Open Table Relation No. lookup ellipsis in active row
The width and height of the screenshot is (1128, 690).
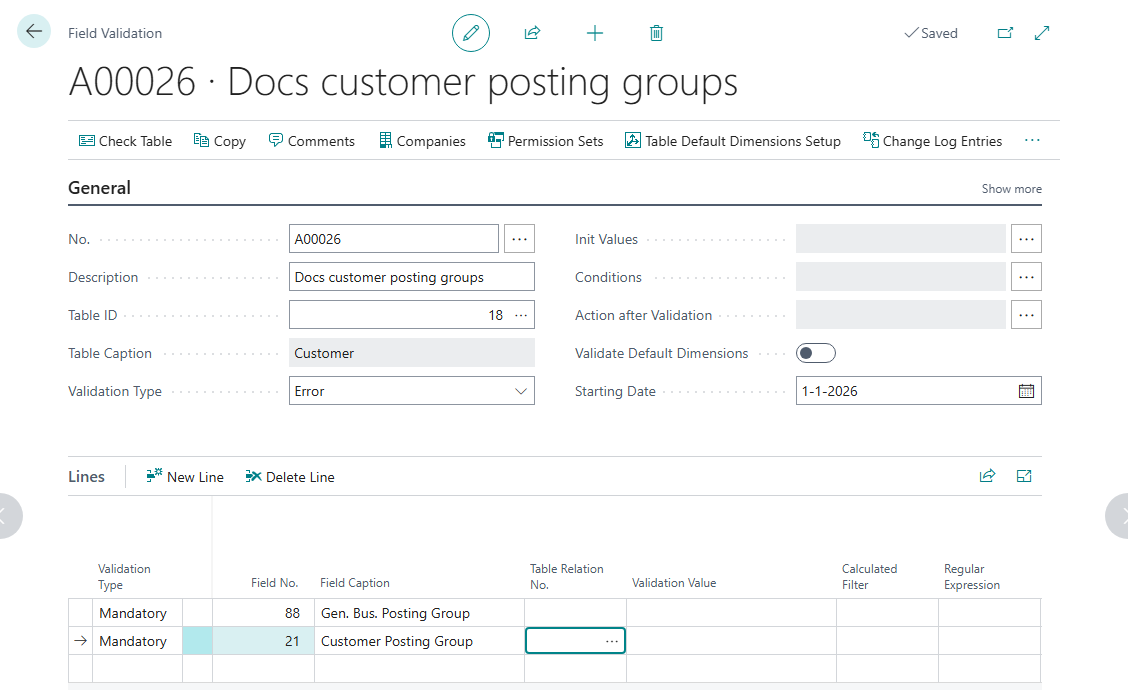coord(611,641)
